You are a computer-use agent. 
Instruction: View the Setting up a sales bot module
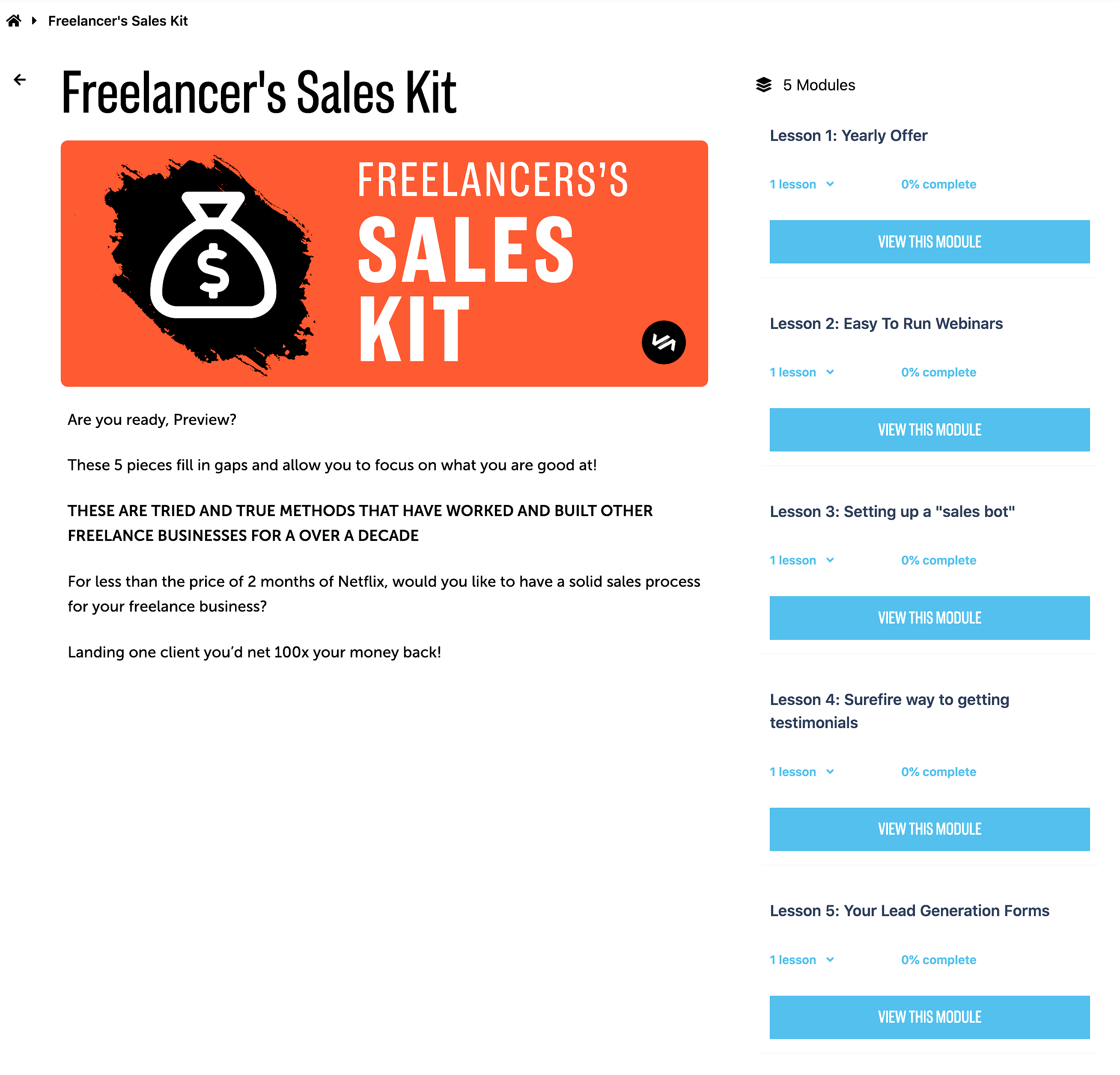[929, 618]
